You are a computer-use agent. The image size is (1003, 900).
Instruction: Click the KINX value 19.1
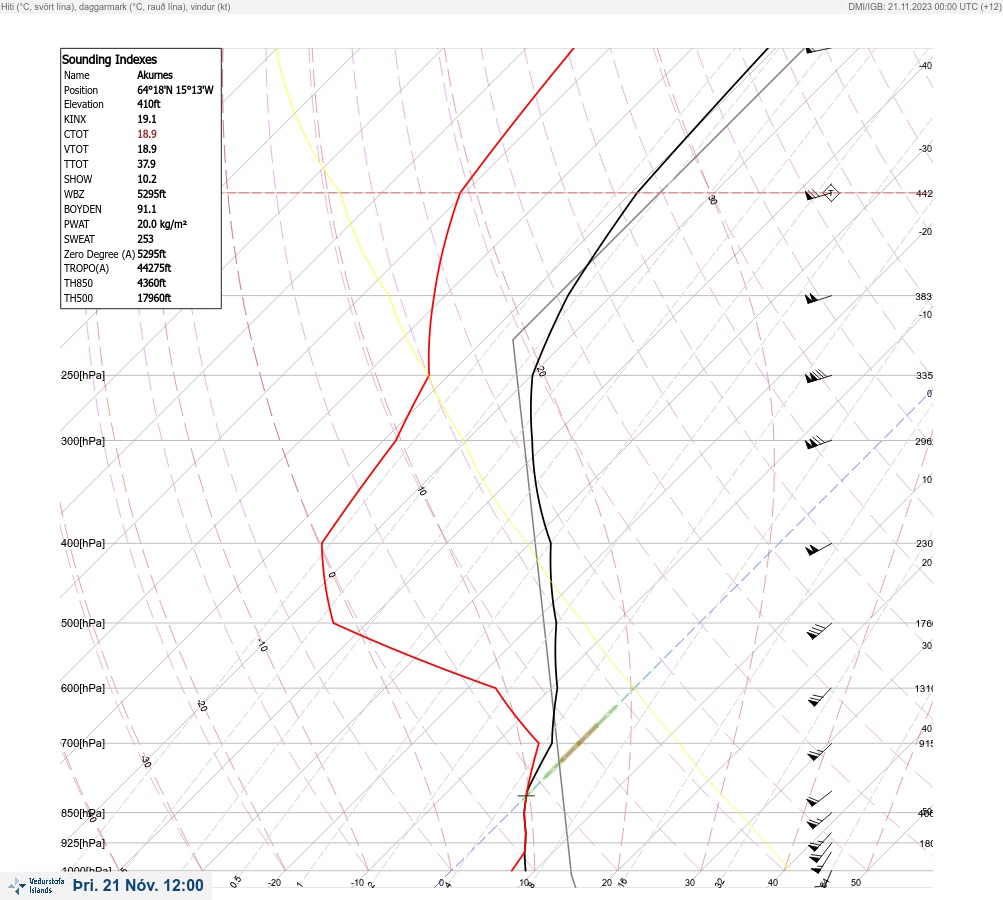146,119
